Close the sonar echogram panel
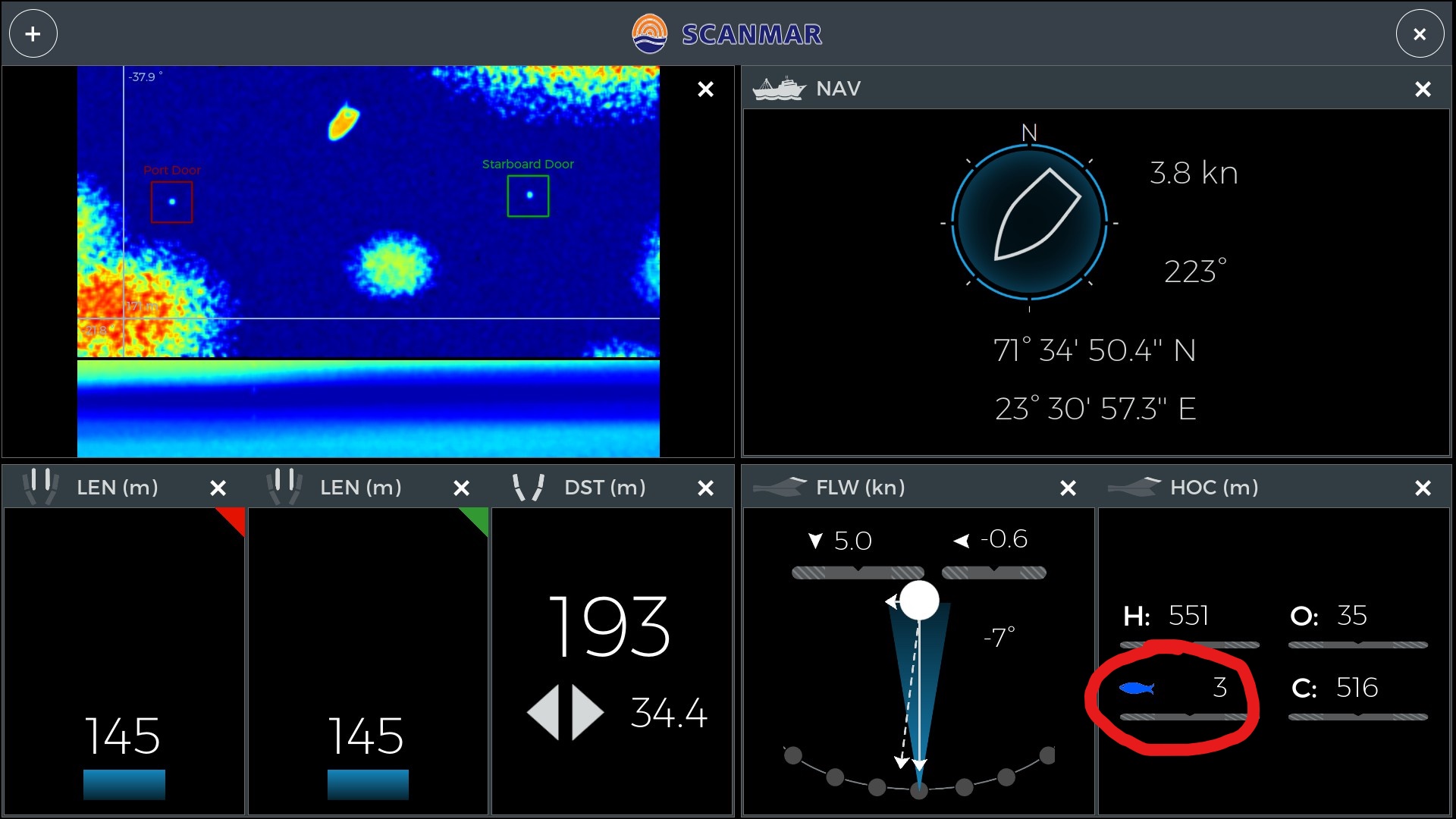 705,89
